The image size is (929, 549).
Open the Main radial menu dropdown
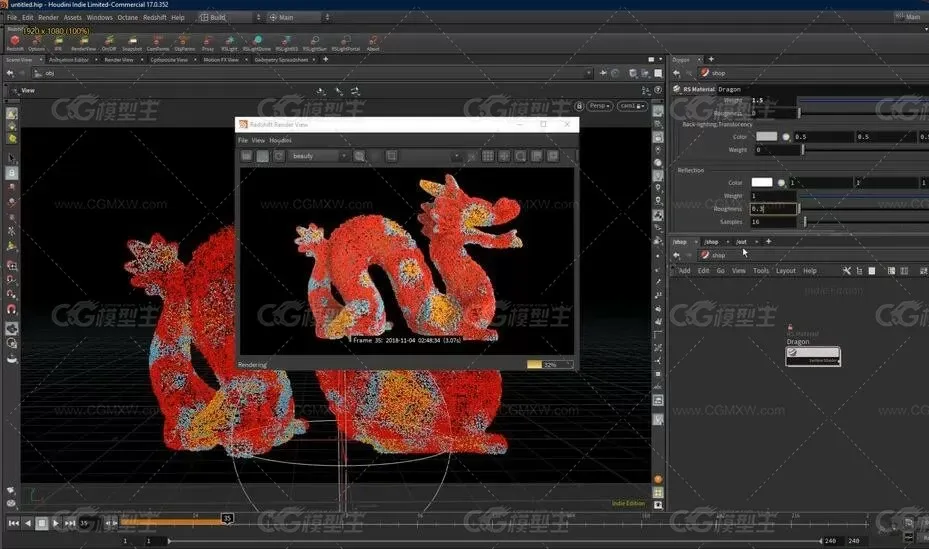299,17
